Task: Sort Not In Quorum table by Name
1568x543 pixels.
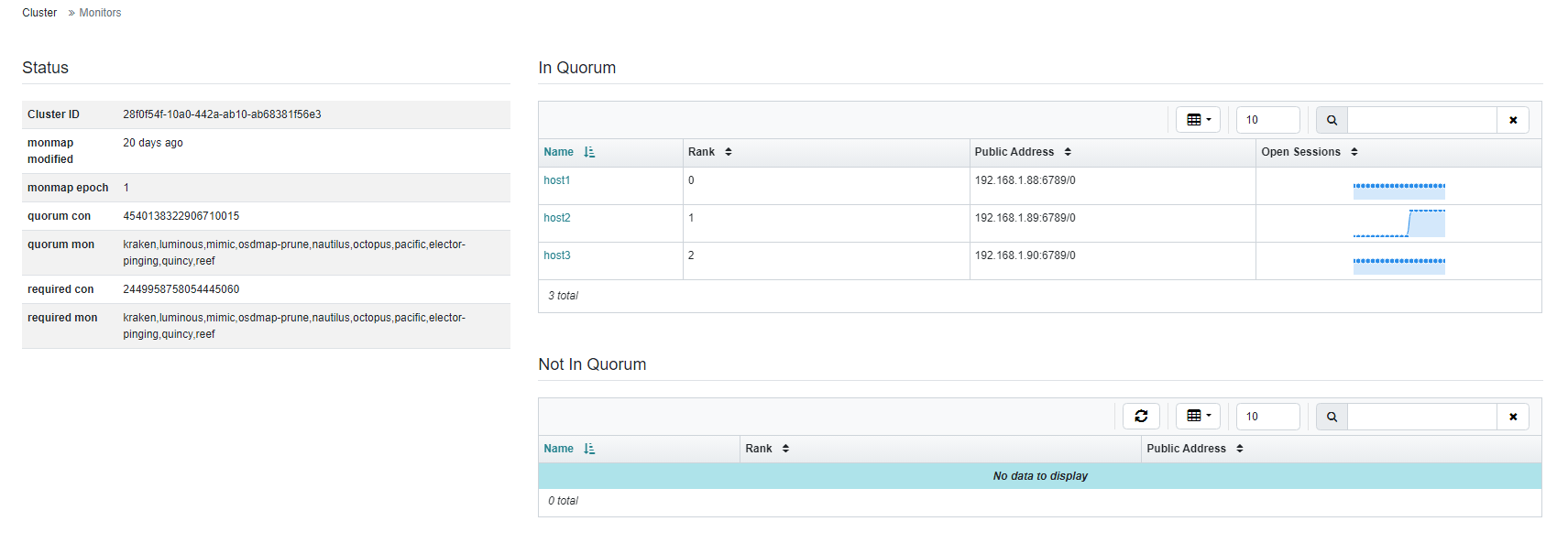Action: (x=569, y=449)
